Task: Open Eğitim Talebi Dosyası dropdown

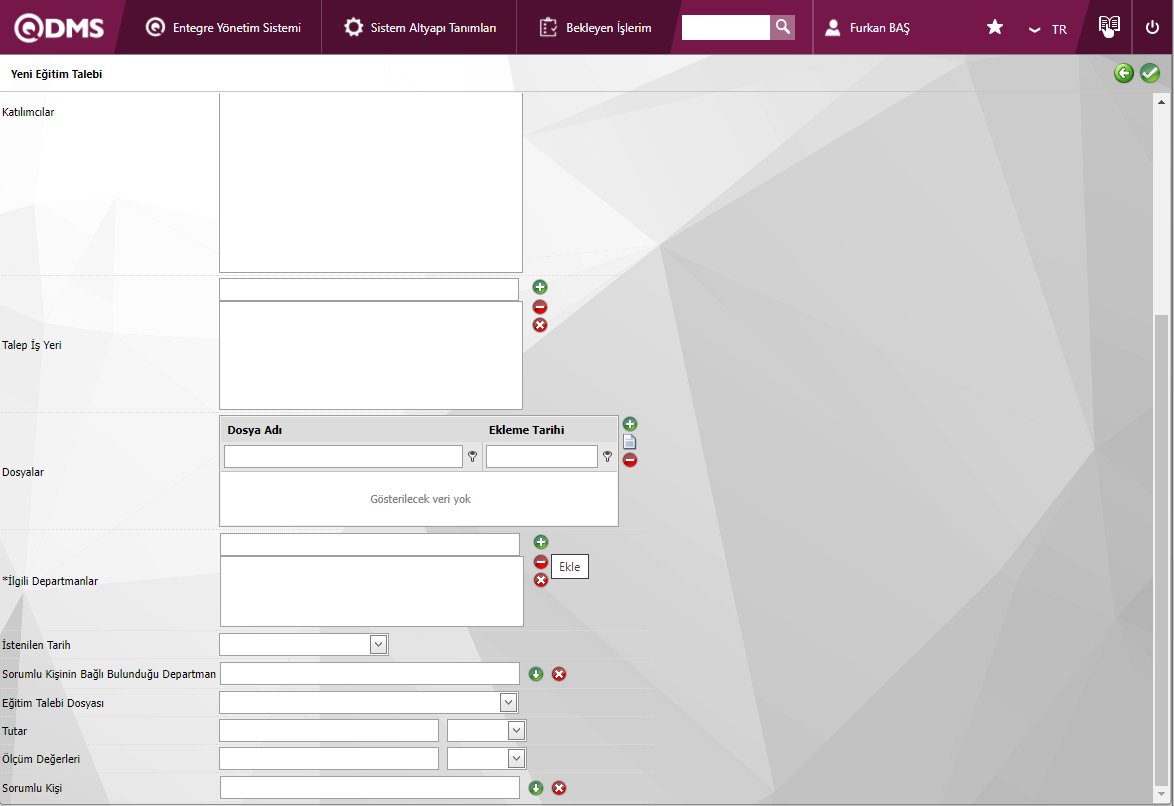Action: pos(508,703)
